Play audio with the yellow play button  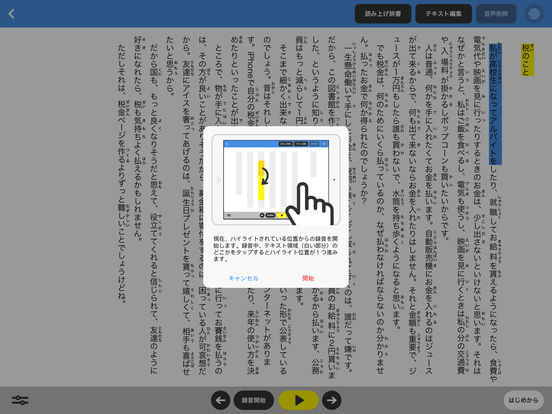(299, 400)
